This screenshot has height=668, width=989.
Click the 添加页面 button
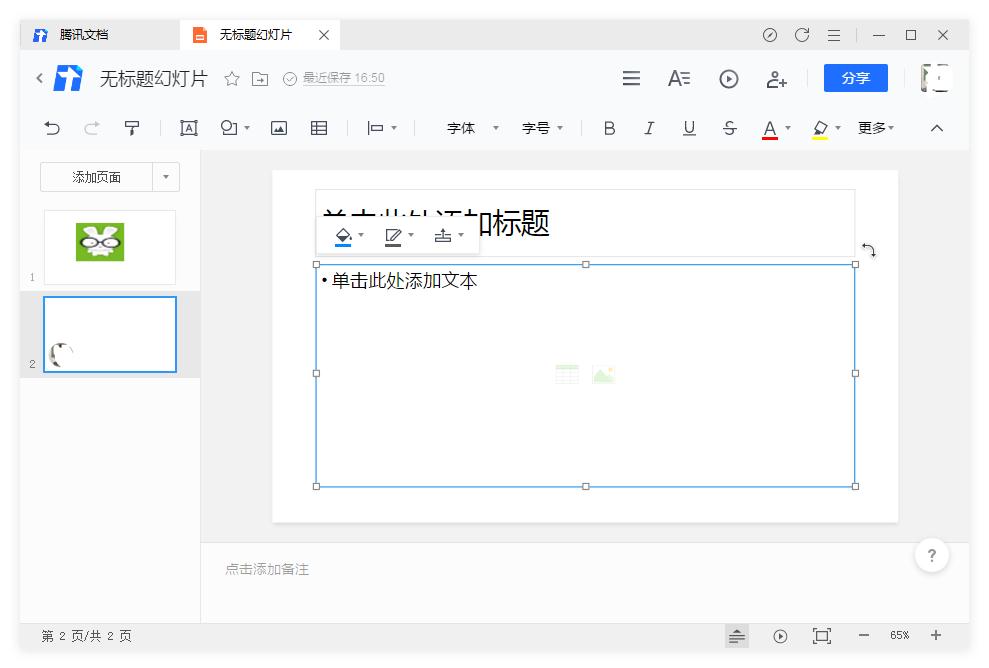point(97,177)
